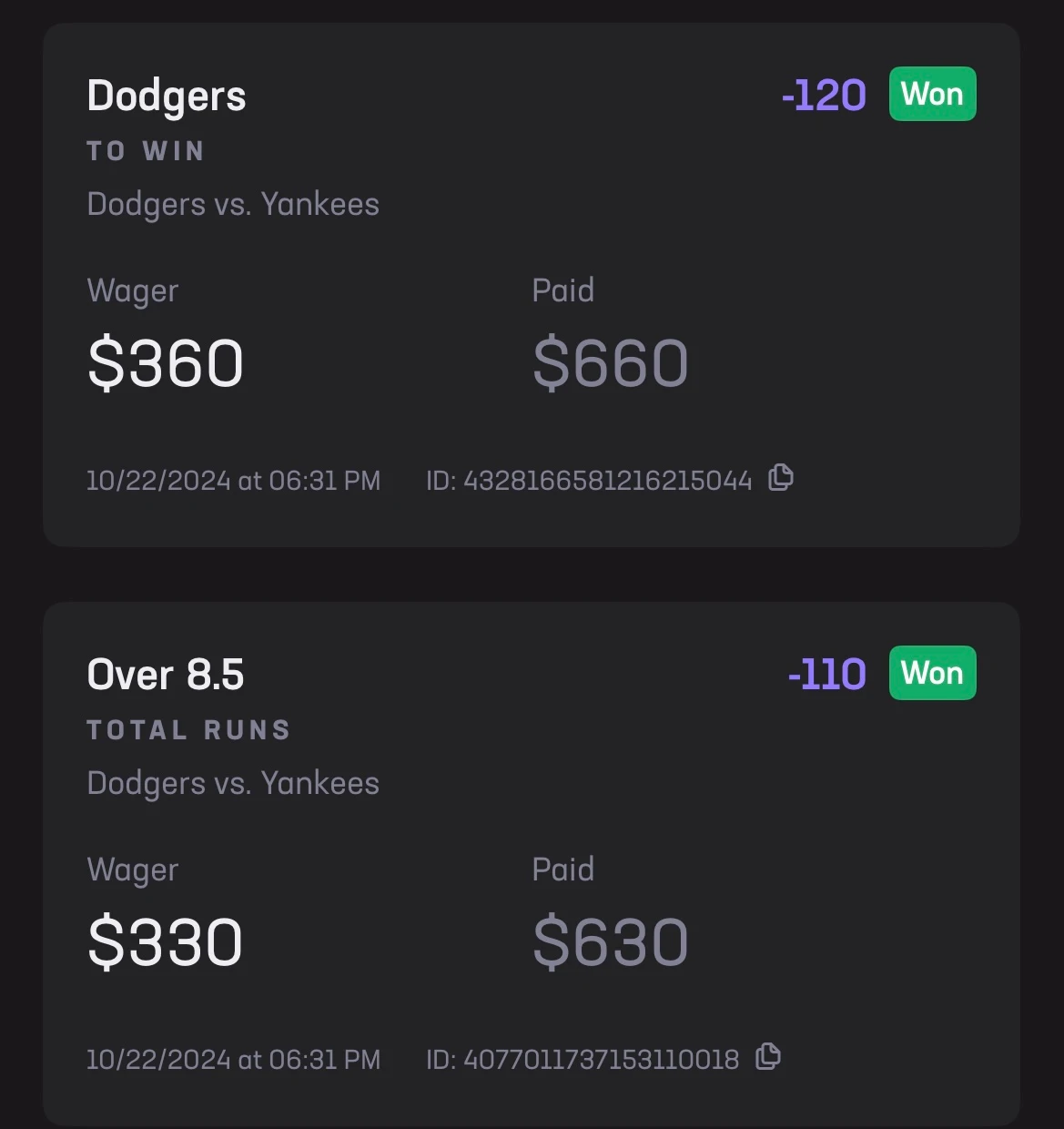
Task: Click the first card's 10/22/2024 timestamp
Action: coord(233,480)
